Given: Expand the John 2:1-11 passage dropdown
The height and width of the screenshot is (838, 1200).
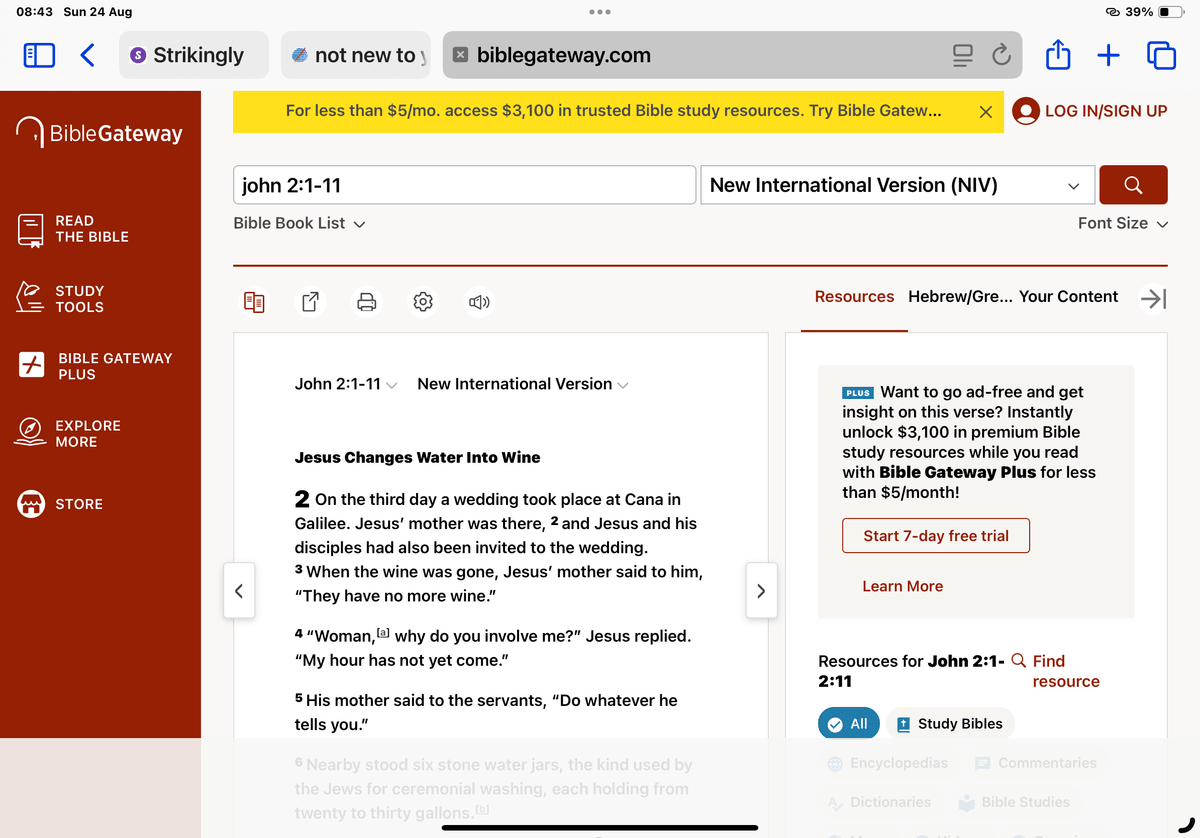Looking at the screenshot, I should point(346,384).
